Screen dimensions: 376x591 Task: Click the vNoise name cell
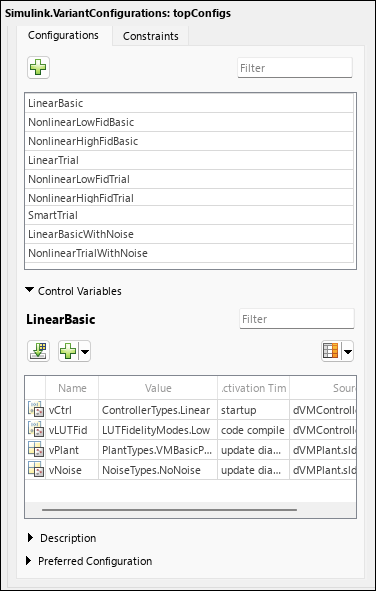[x=72, y=470]
